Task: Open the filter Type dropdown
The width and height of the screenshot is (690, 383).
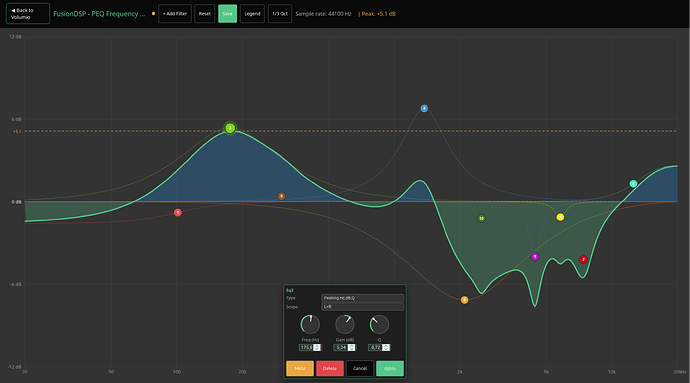Action: [x=362, y=298]
